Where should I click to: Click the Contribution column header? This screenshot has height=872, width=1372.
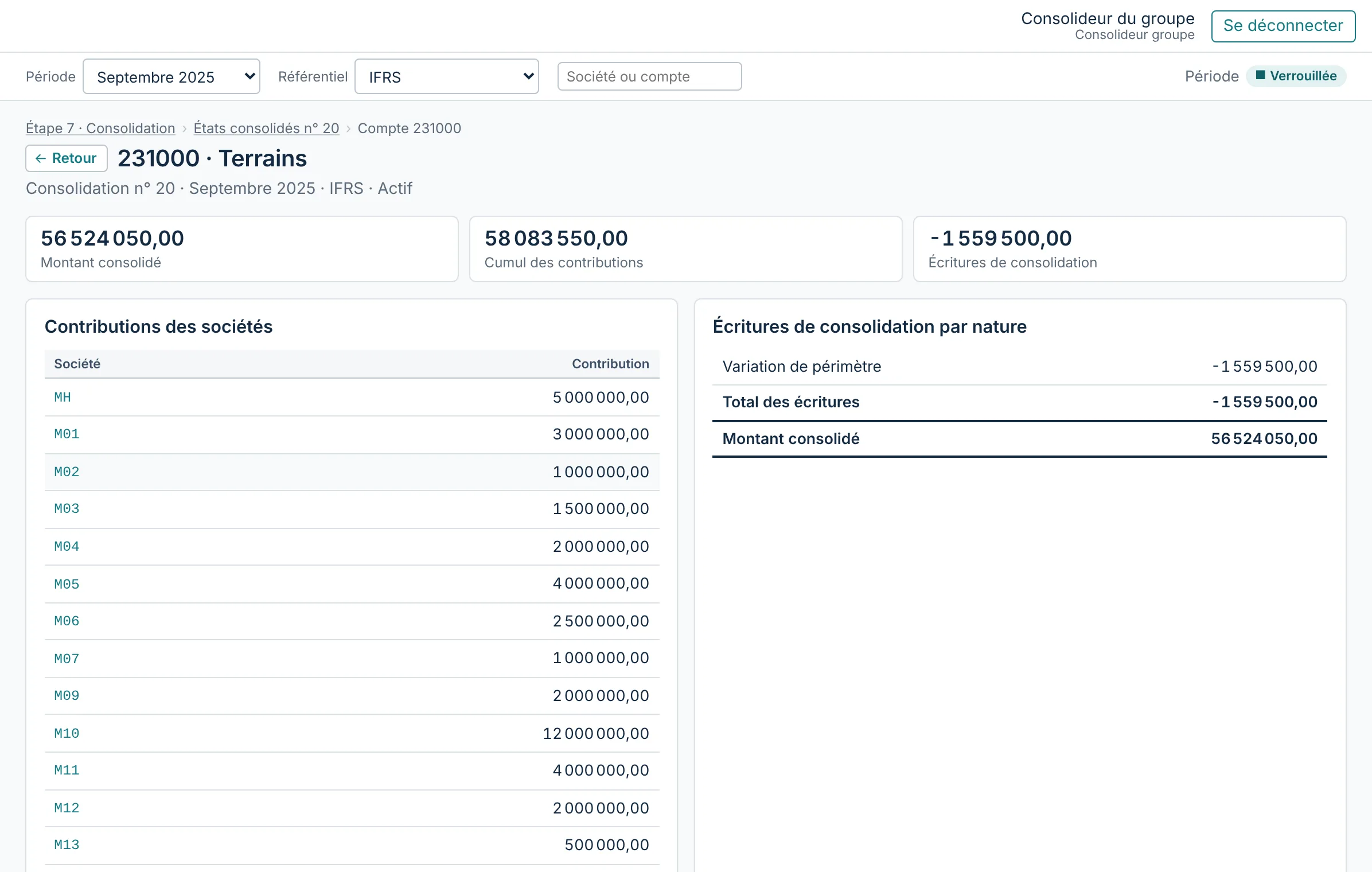click(610, 364)
